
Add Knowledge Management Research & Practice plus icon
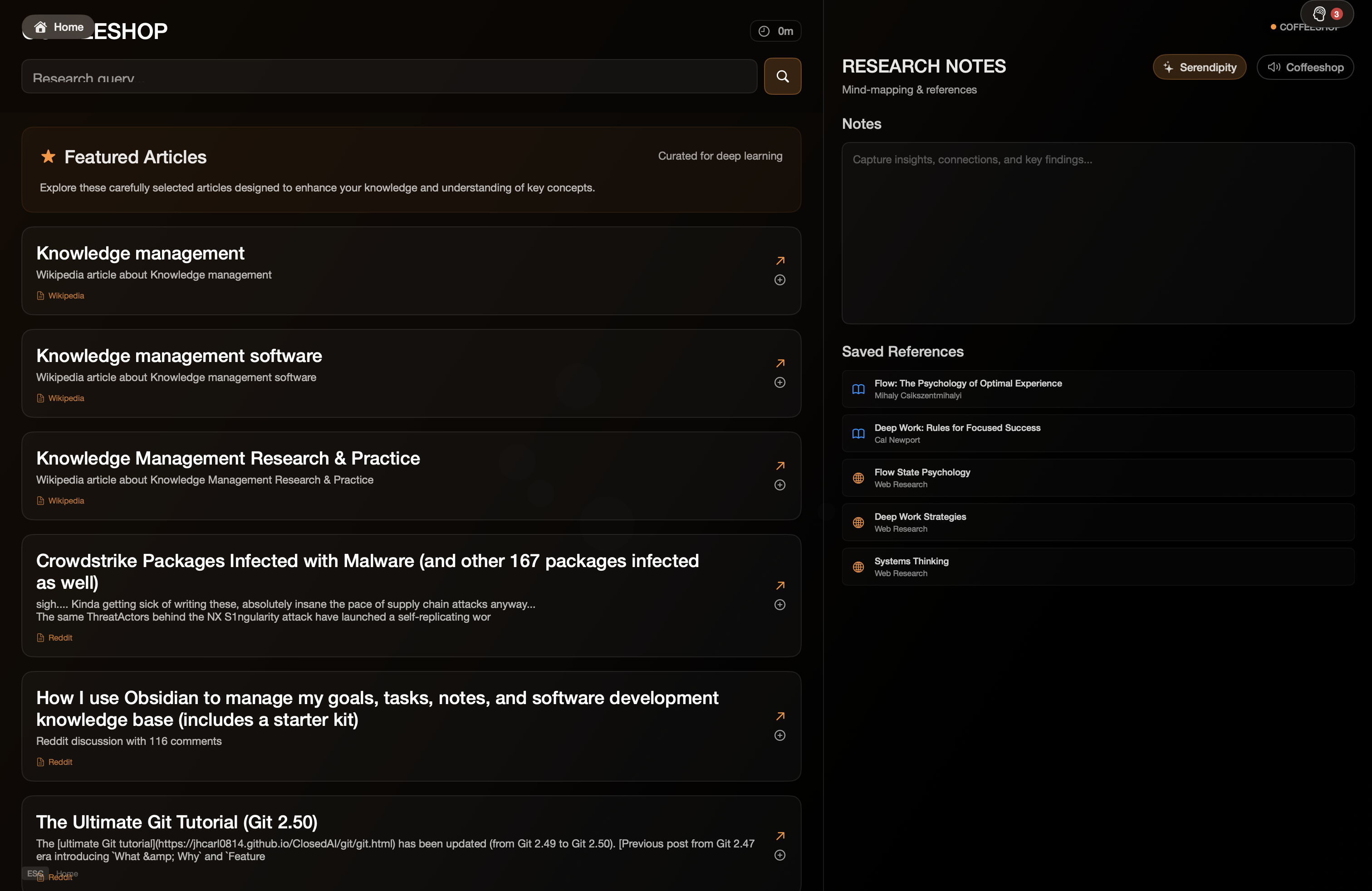pos(779,485)
